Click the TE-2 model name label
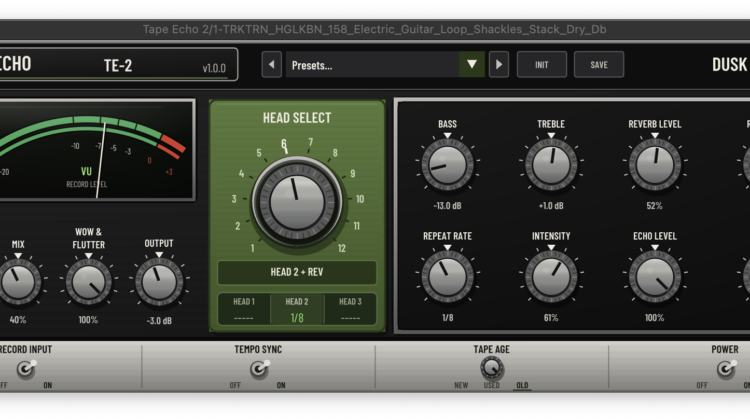Screen dimensions: 750x420 (118, 66)
